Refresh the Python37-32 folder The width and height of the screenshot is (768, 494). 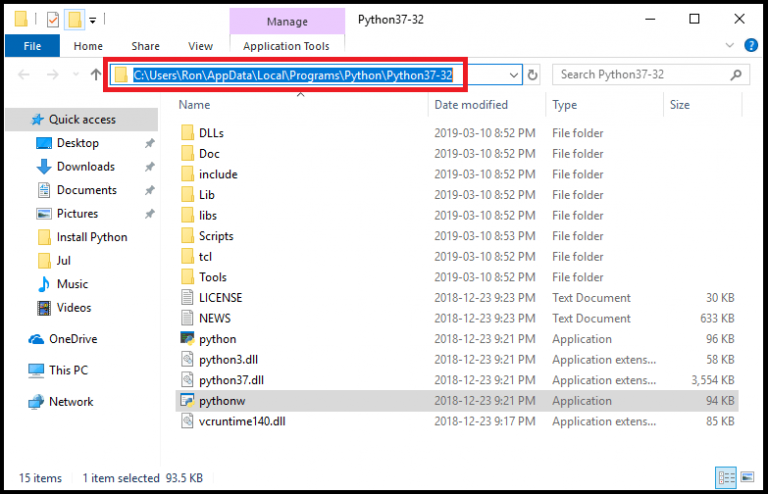[532, 75]
